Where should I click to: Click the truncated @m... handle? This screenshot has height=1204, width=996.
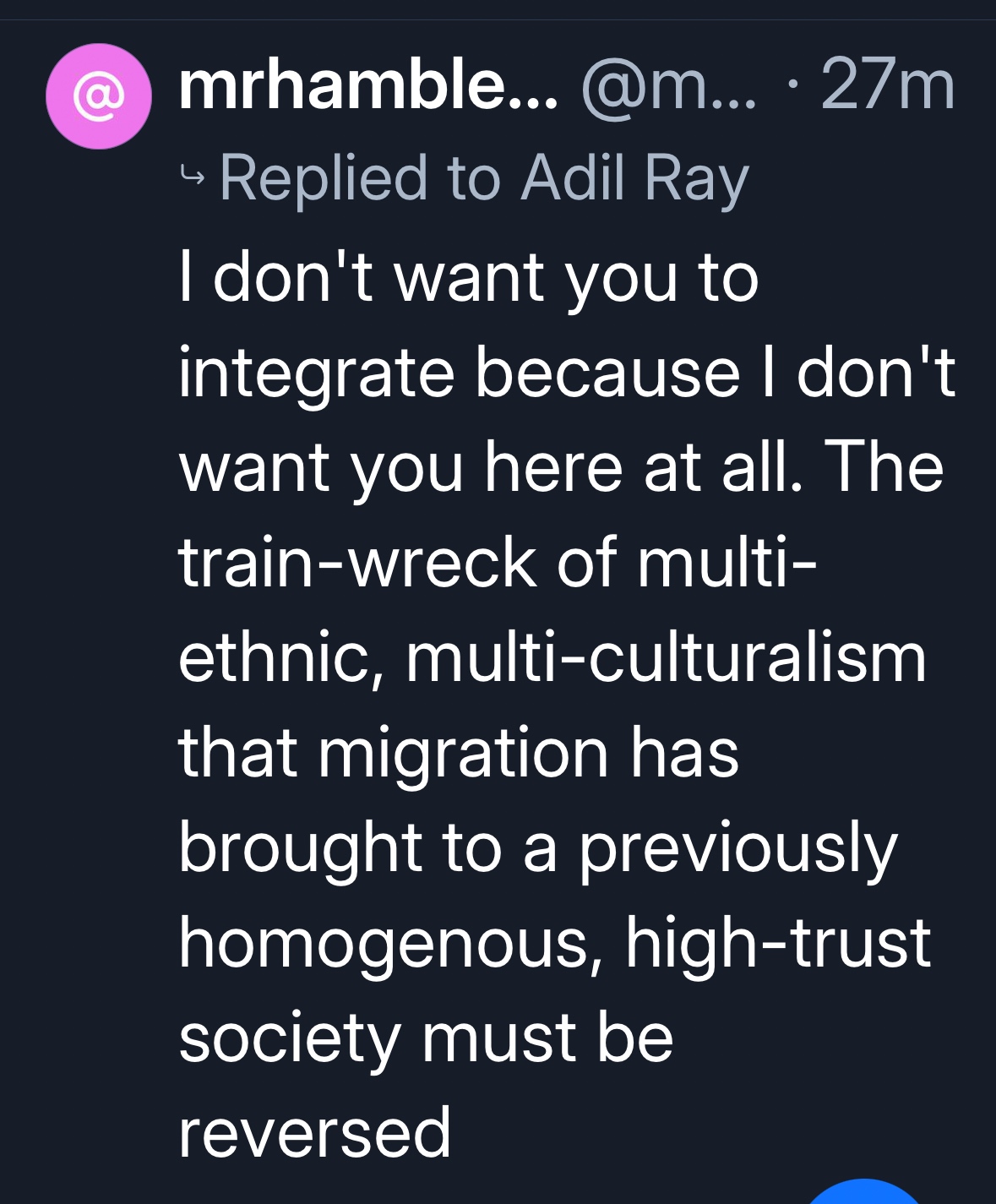[669, 85]
